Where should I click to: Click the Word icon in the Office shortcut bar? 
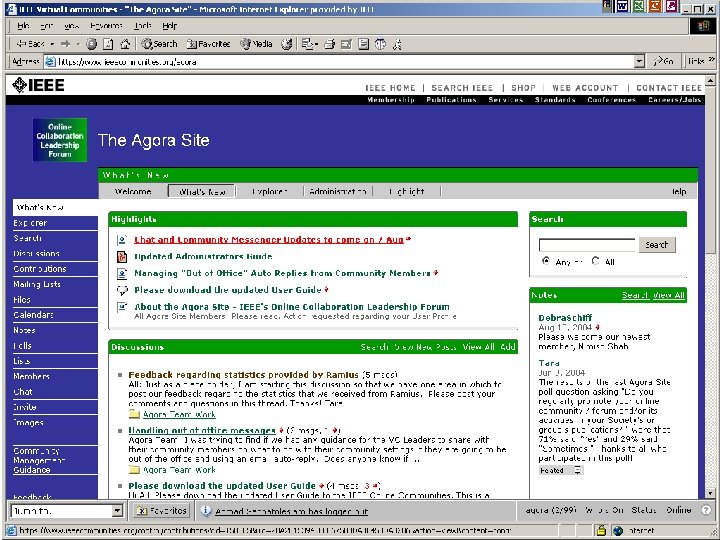point(623,6)
